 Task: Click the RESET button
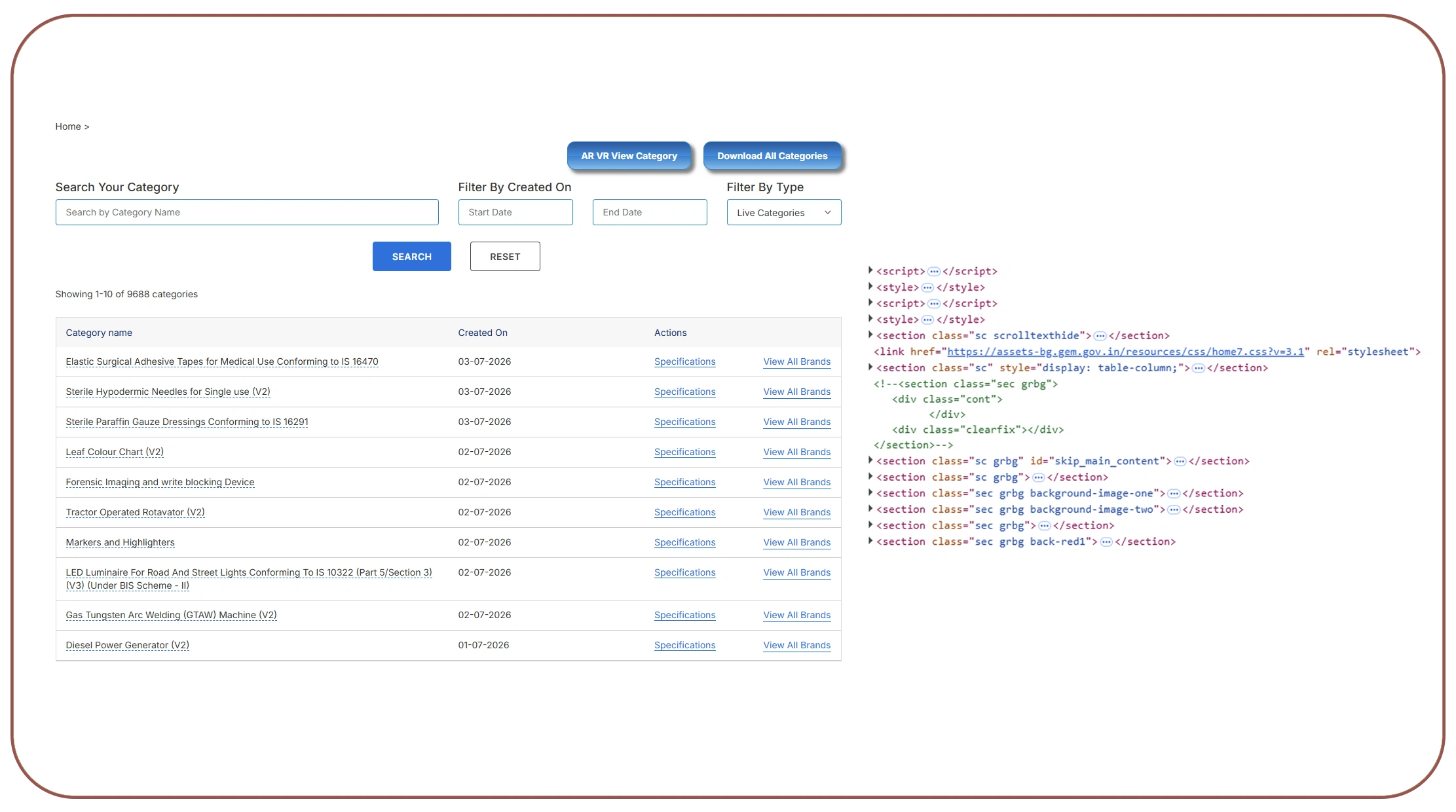(x=505, y=257)
